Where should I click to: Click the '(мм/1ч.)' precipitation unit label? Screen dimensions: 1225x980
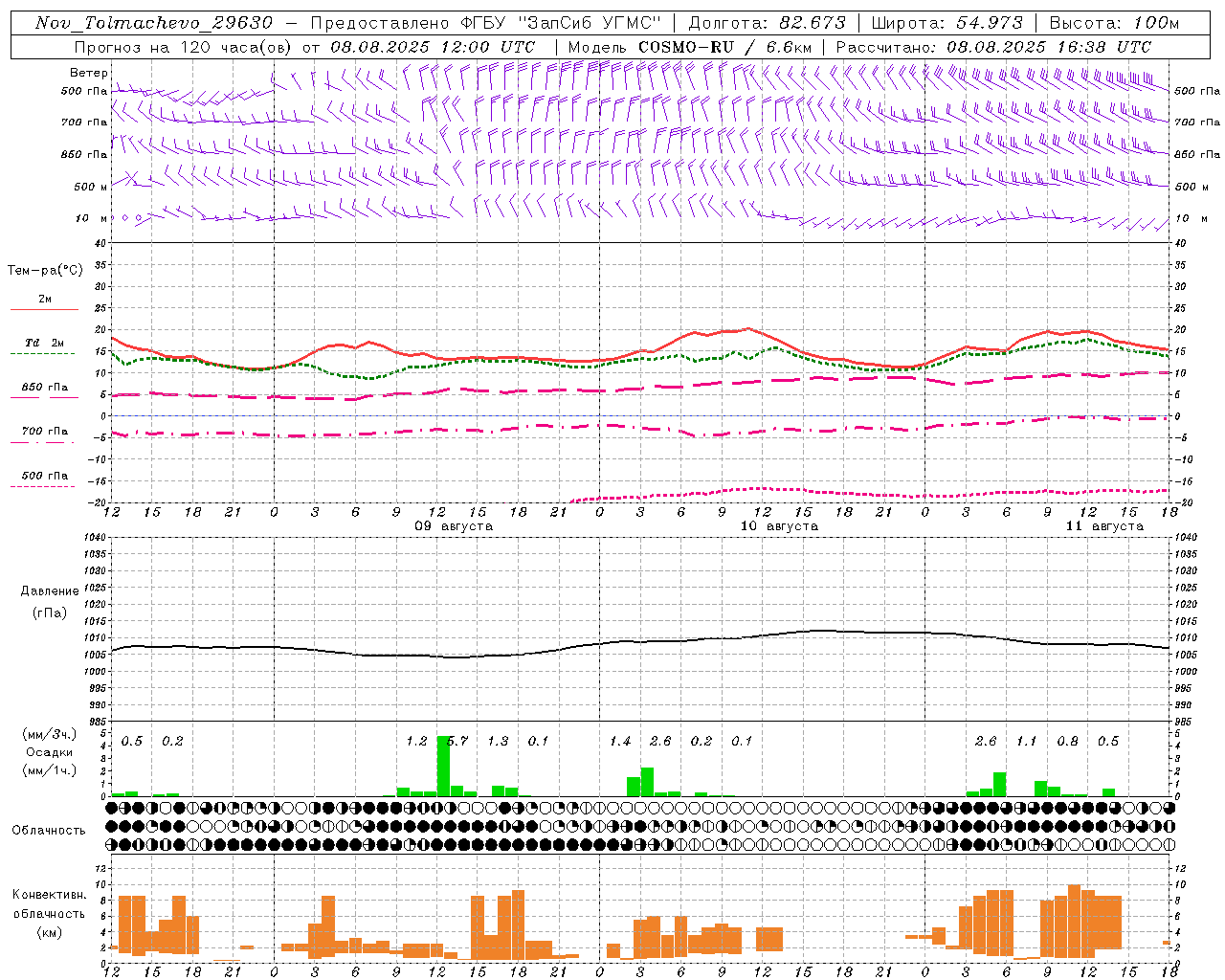pyautogui.click(x=50, y=770)
